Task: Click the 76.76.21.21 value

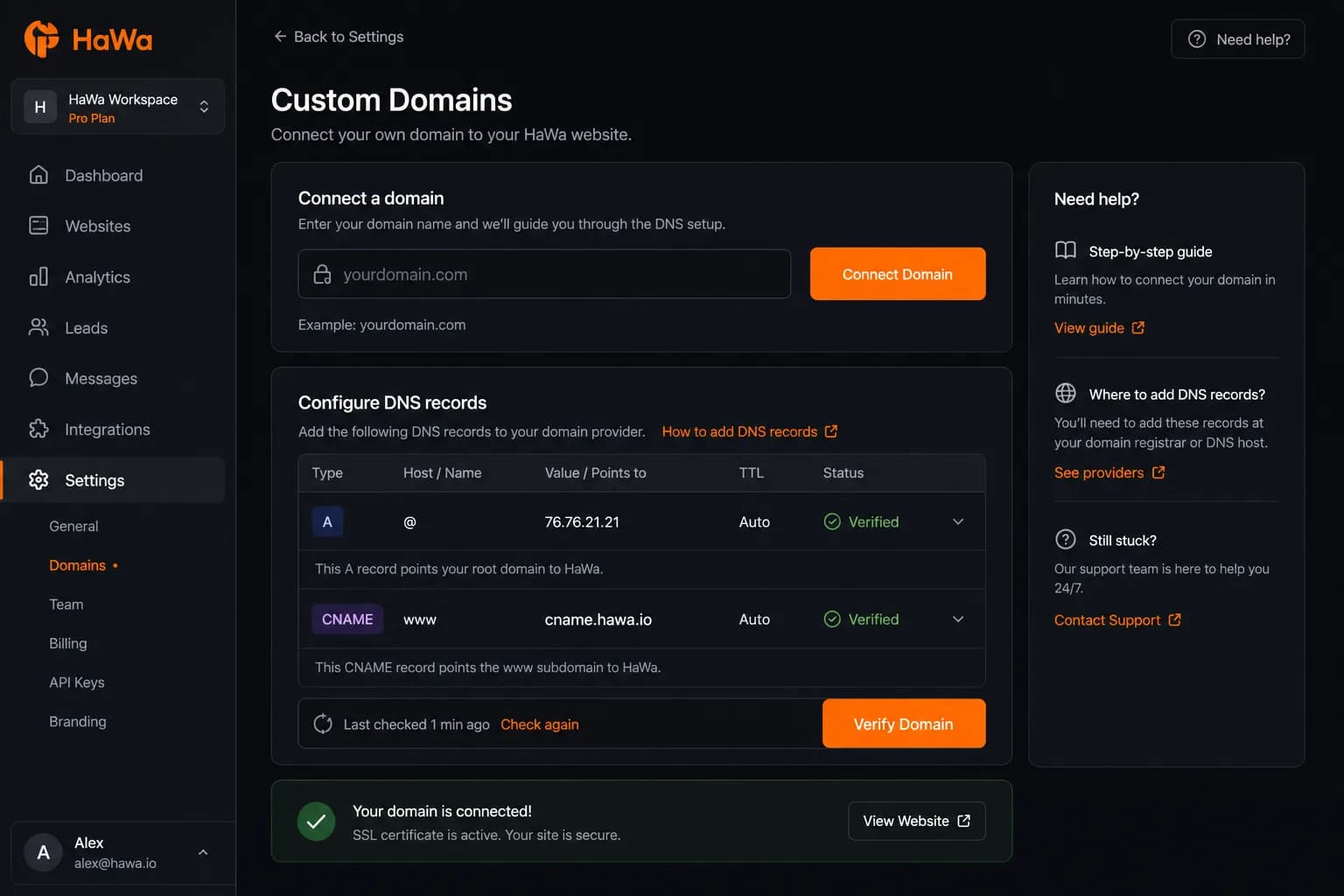Action: pyautogui.click(x=582, y=521)
